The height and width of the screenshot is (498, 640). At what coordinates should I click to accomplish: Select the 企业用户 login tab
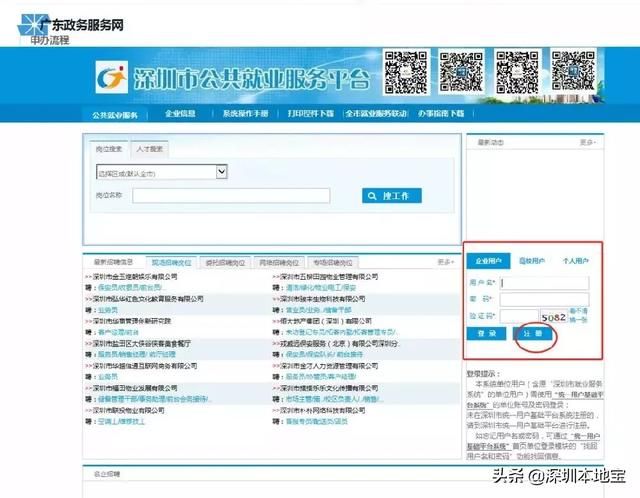[488, 261]
